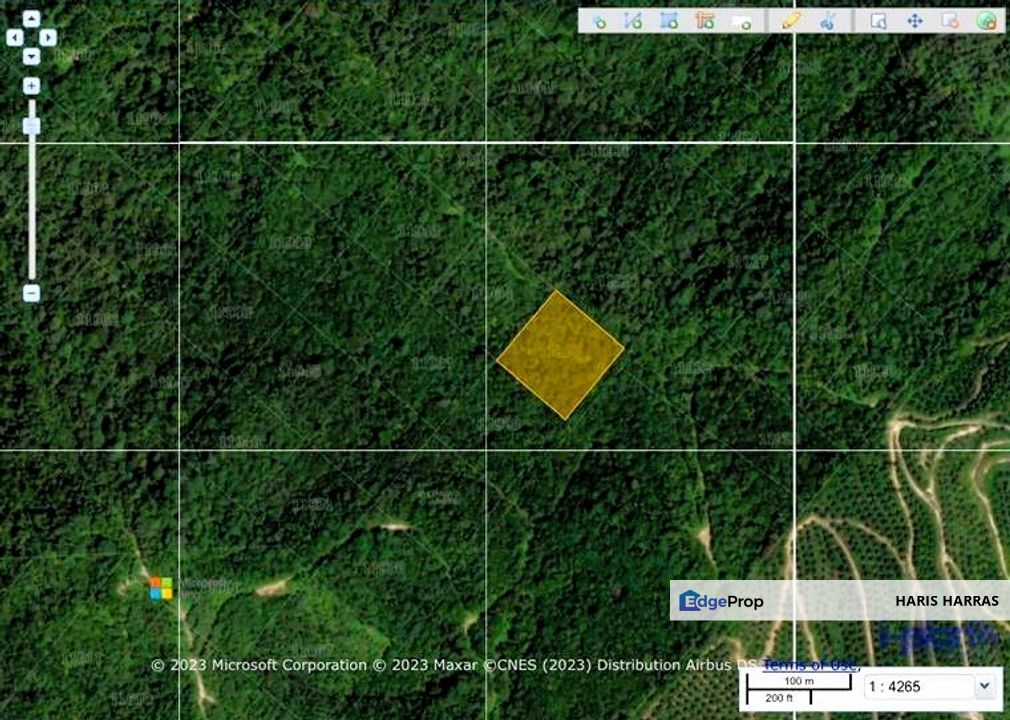Screen dimensions: 1010x720
Task: Select the polygon measurement tool
Action: click(669, 22)
